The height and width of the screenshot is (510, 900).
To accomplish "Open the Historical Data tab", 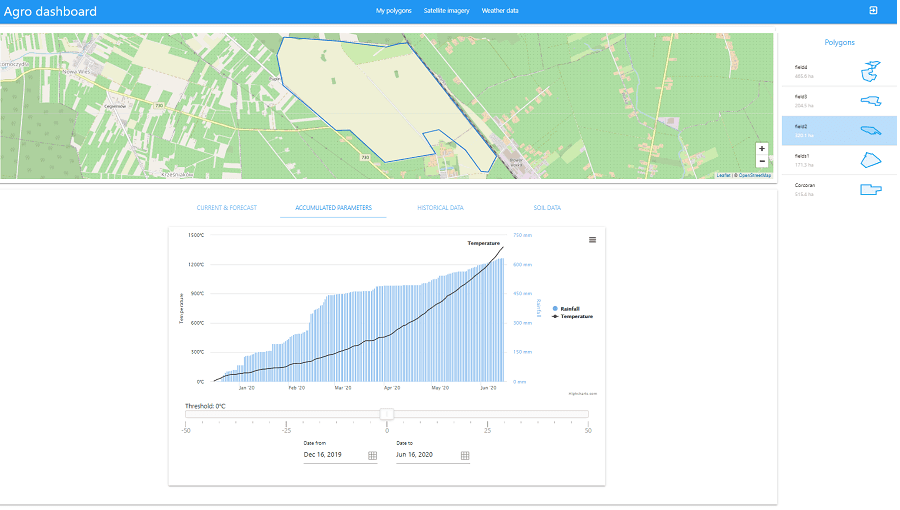I will (440, 208).
